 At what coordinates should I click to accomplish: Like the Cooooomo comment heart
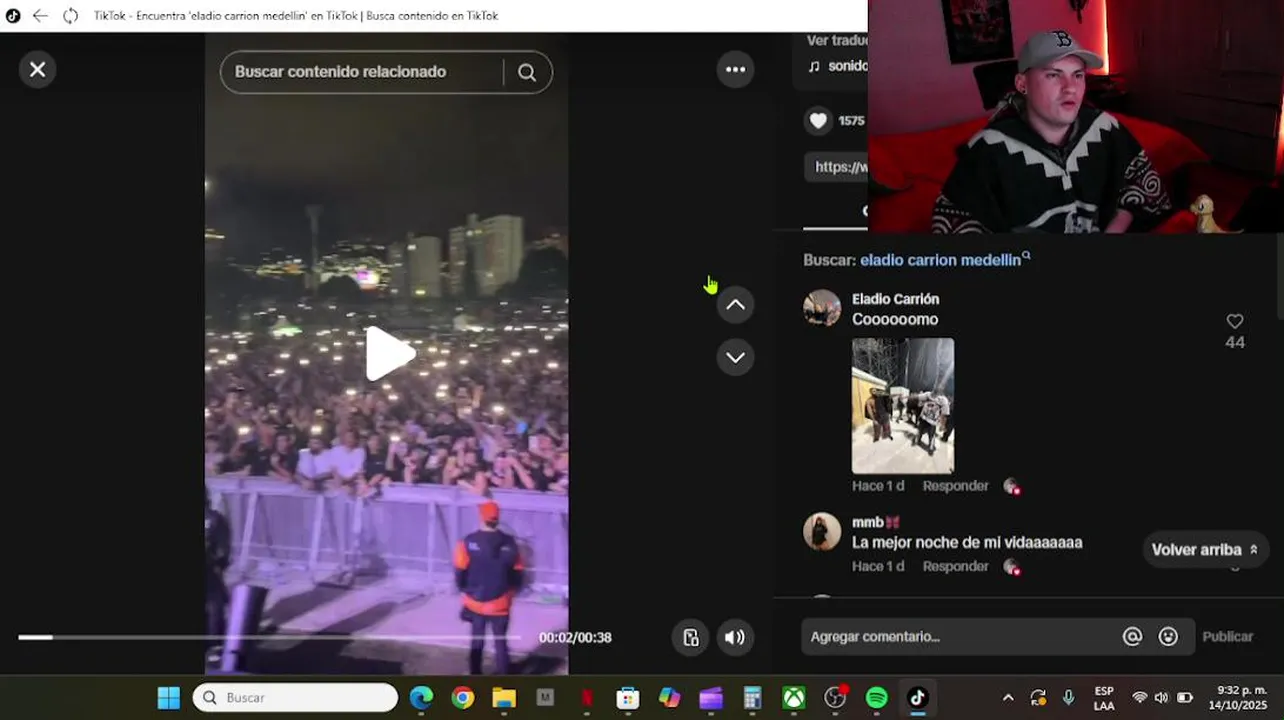pos(1235,321)
